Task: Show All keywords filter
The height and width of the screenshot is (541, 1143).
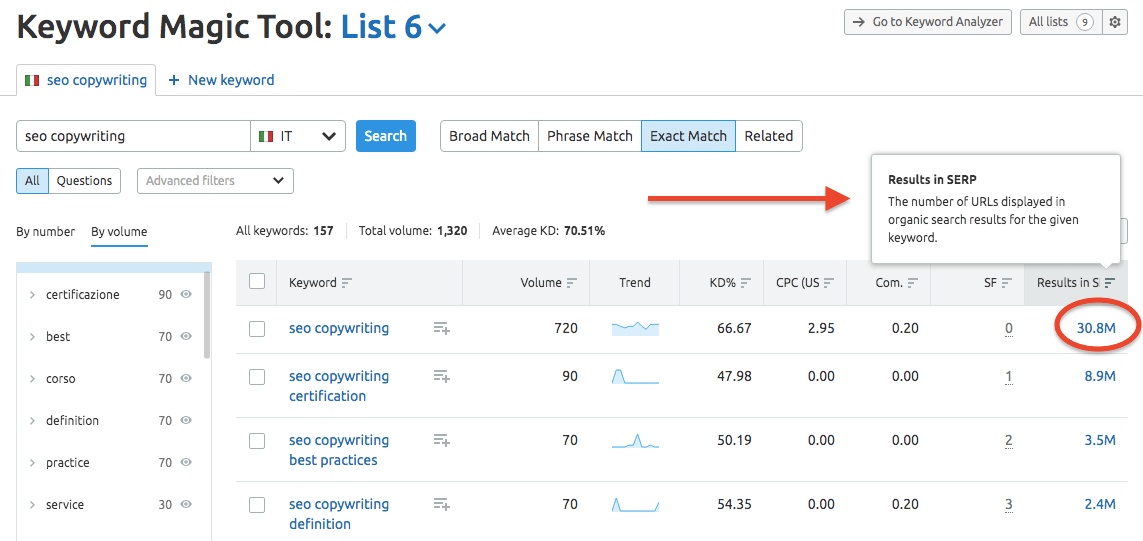Action: (32, 181)
